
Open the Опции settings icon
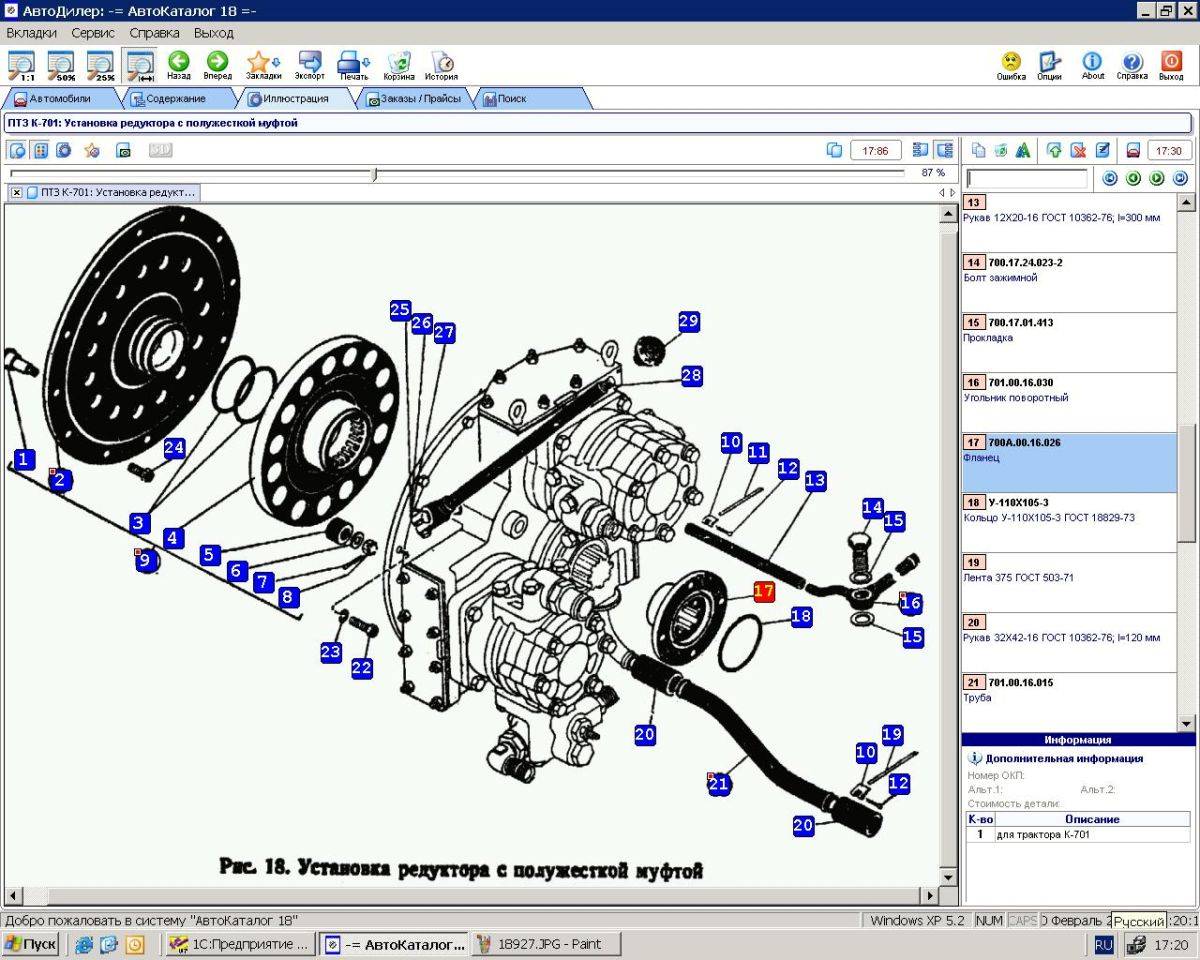[x=1049, y=65]
